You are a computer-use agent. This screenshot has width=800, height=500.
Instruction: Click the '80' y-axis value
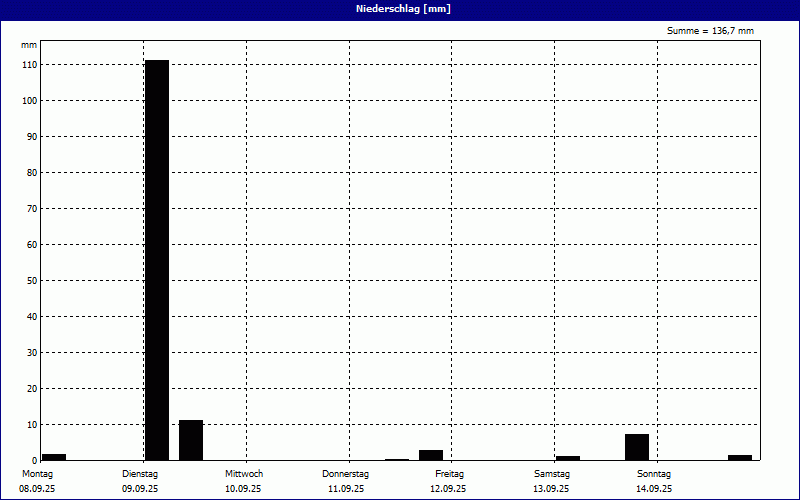[x=32, y=173]
